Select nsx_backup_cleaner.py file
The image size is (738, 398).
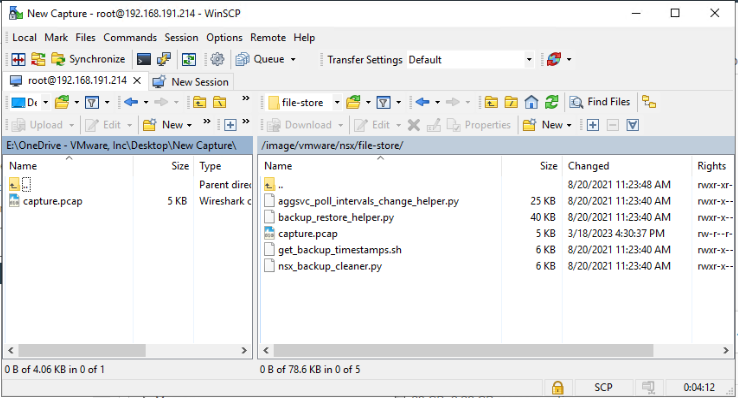330,266
